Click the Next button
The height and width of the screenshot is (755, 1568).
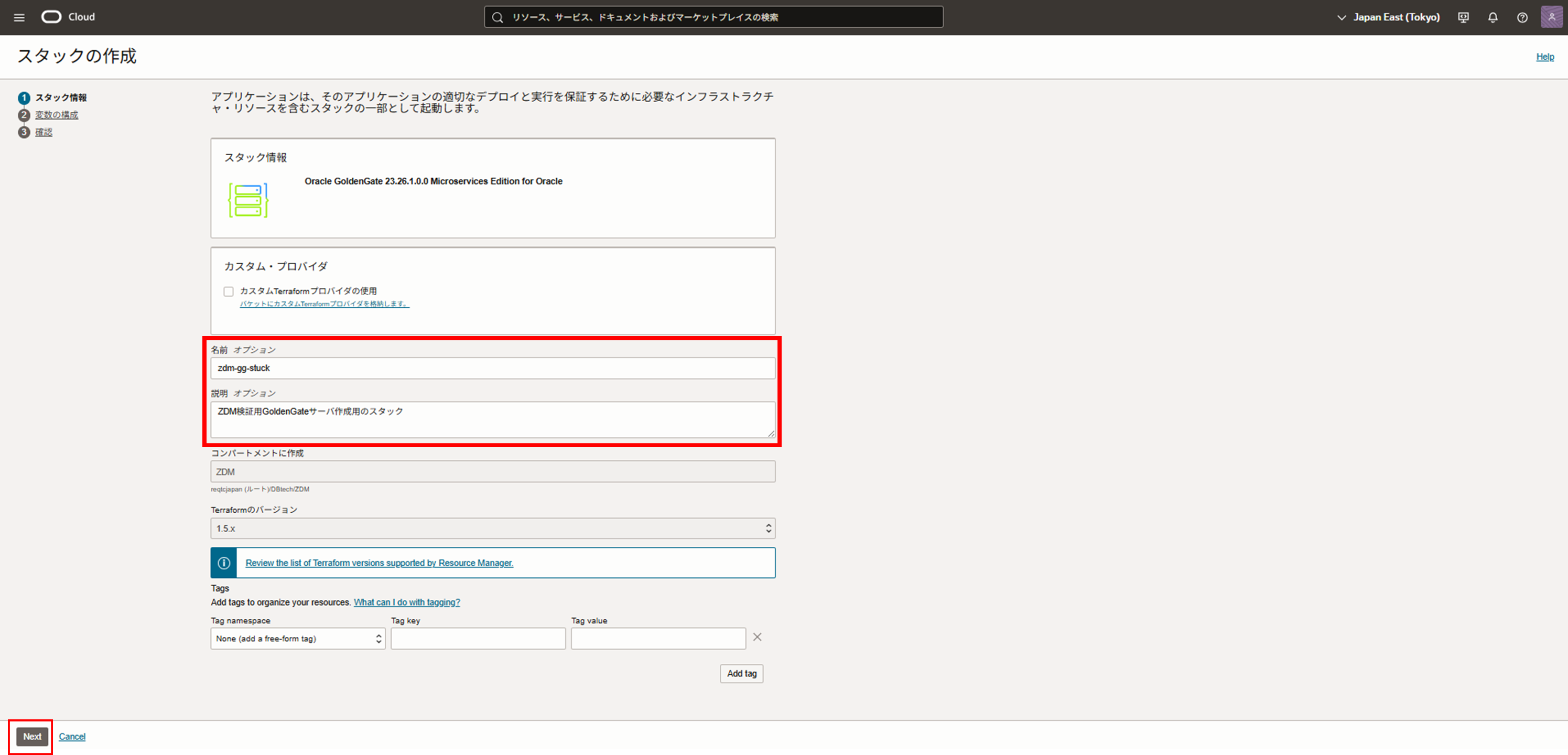coord(33,737)
